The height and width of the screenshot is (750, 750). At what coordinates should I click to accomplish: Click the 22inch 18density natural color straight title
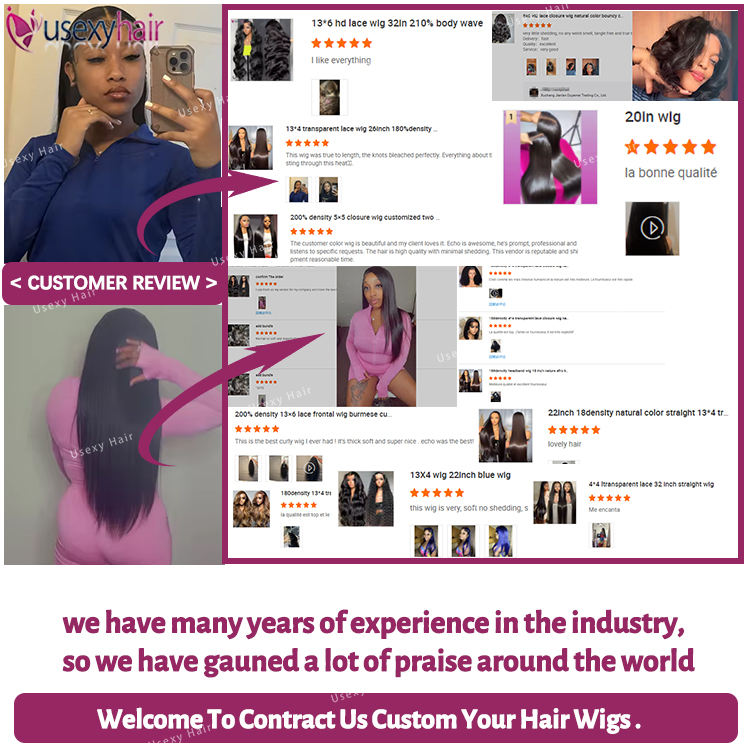(638, 413)
